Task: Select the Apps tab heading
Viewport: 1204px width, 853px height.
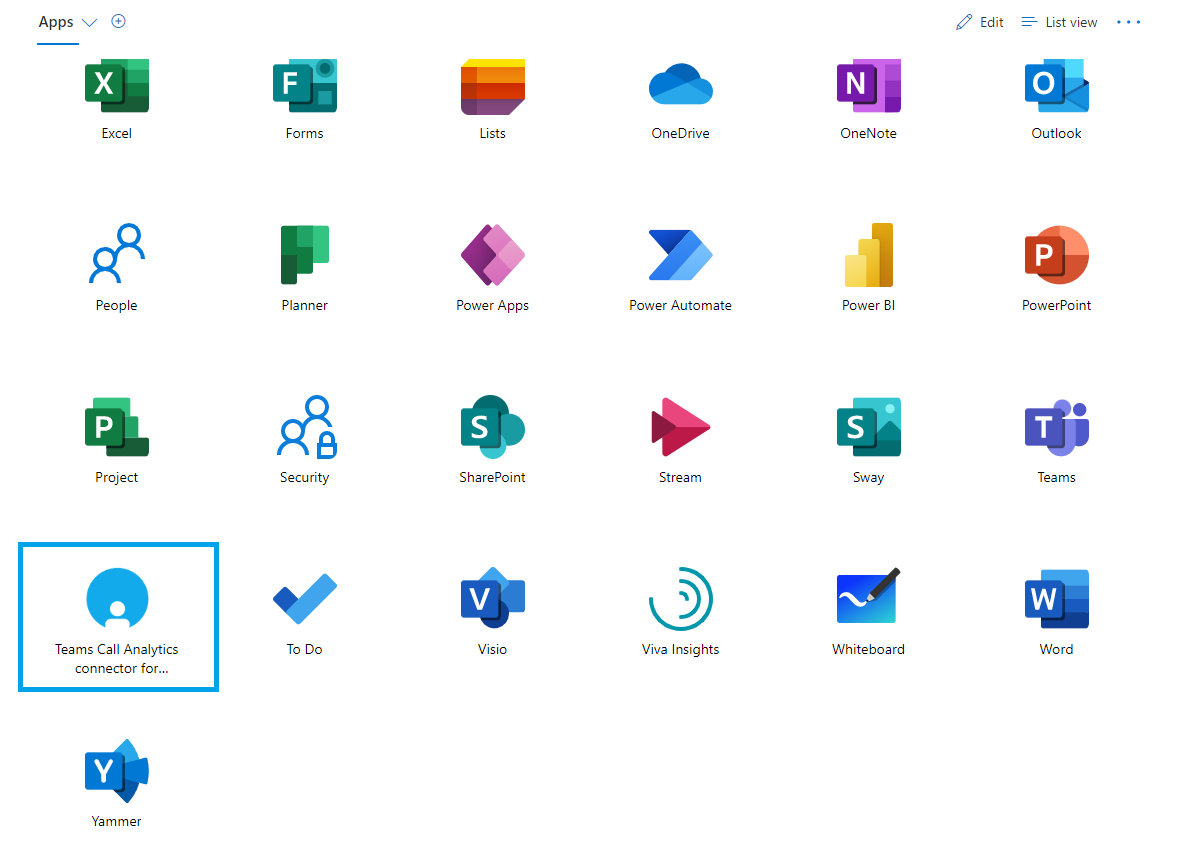Action: pos(56,22)
